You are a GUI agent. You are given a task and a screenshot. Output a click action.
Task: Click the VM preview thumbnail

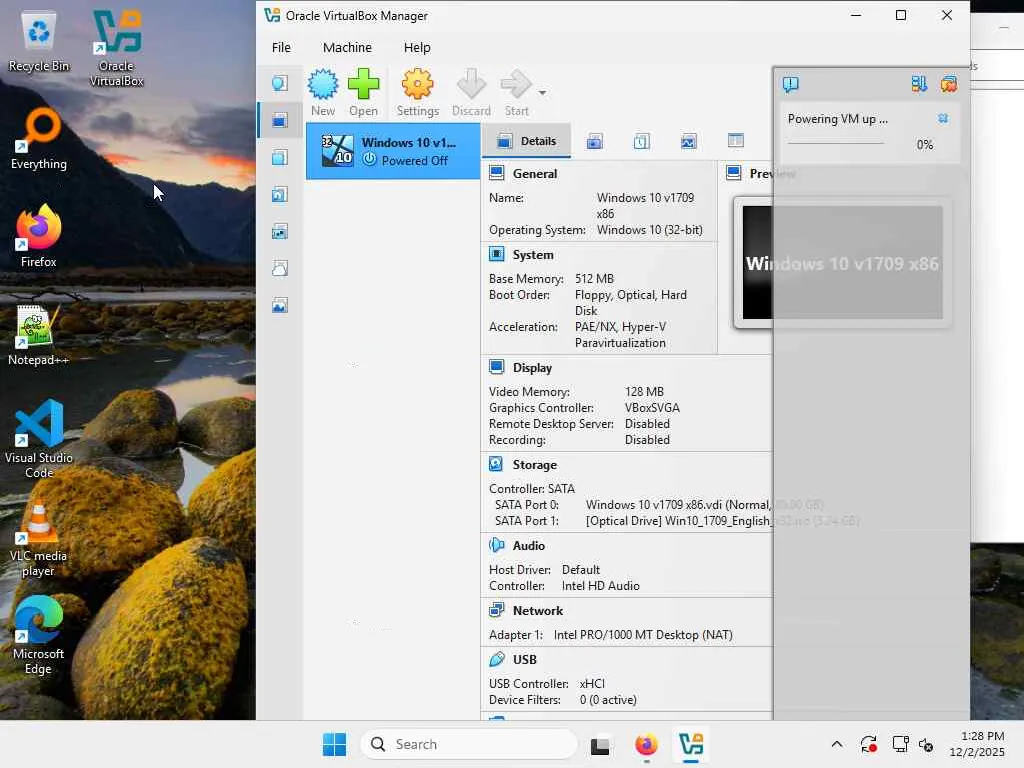tap(842, 263)
